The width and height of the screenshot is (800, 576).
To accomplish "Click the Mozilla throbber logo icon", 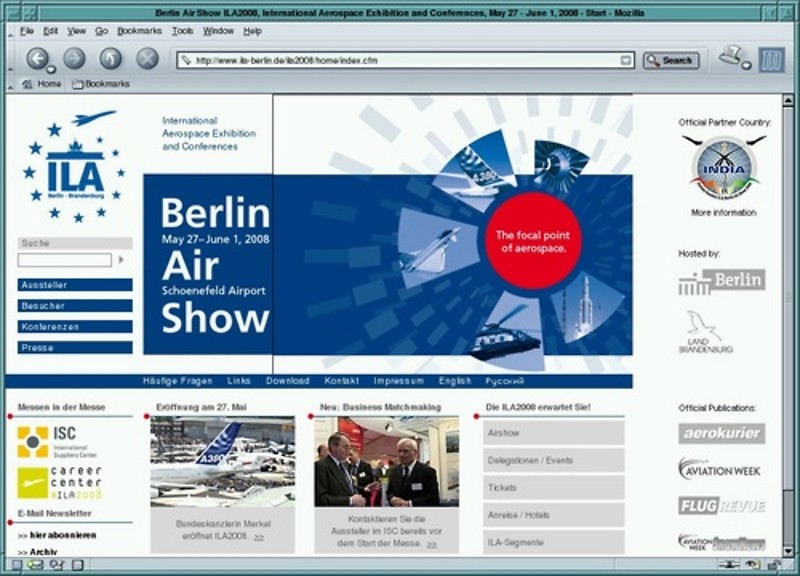I will tap(771, 60).
